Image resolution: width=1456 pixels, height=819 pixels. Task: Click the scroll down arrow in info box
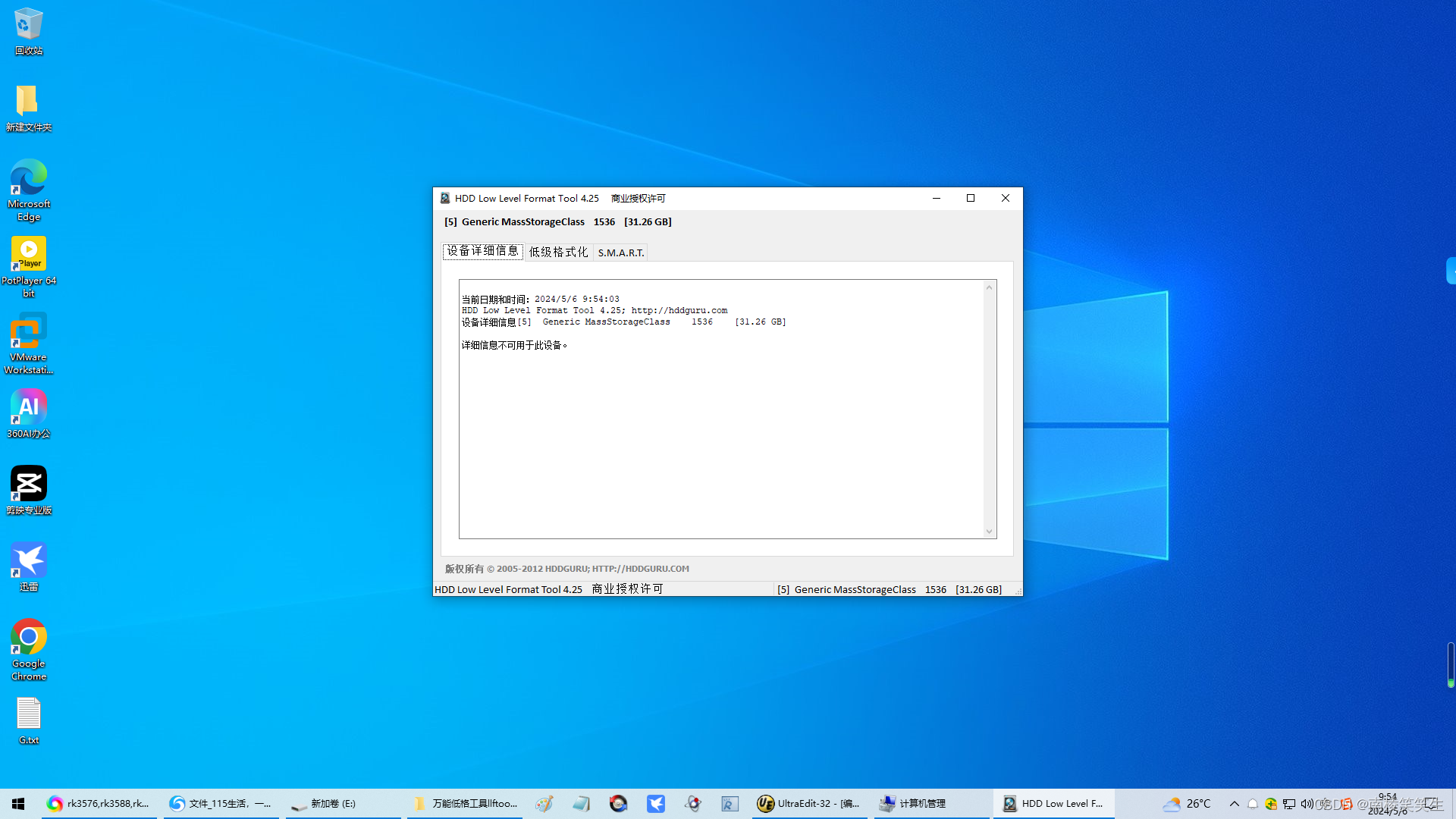[989, 532]
